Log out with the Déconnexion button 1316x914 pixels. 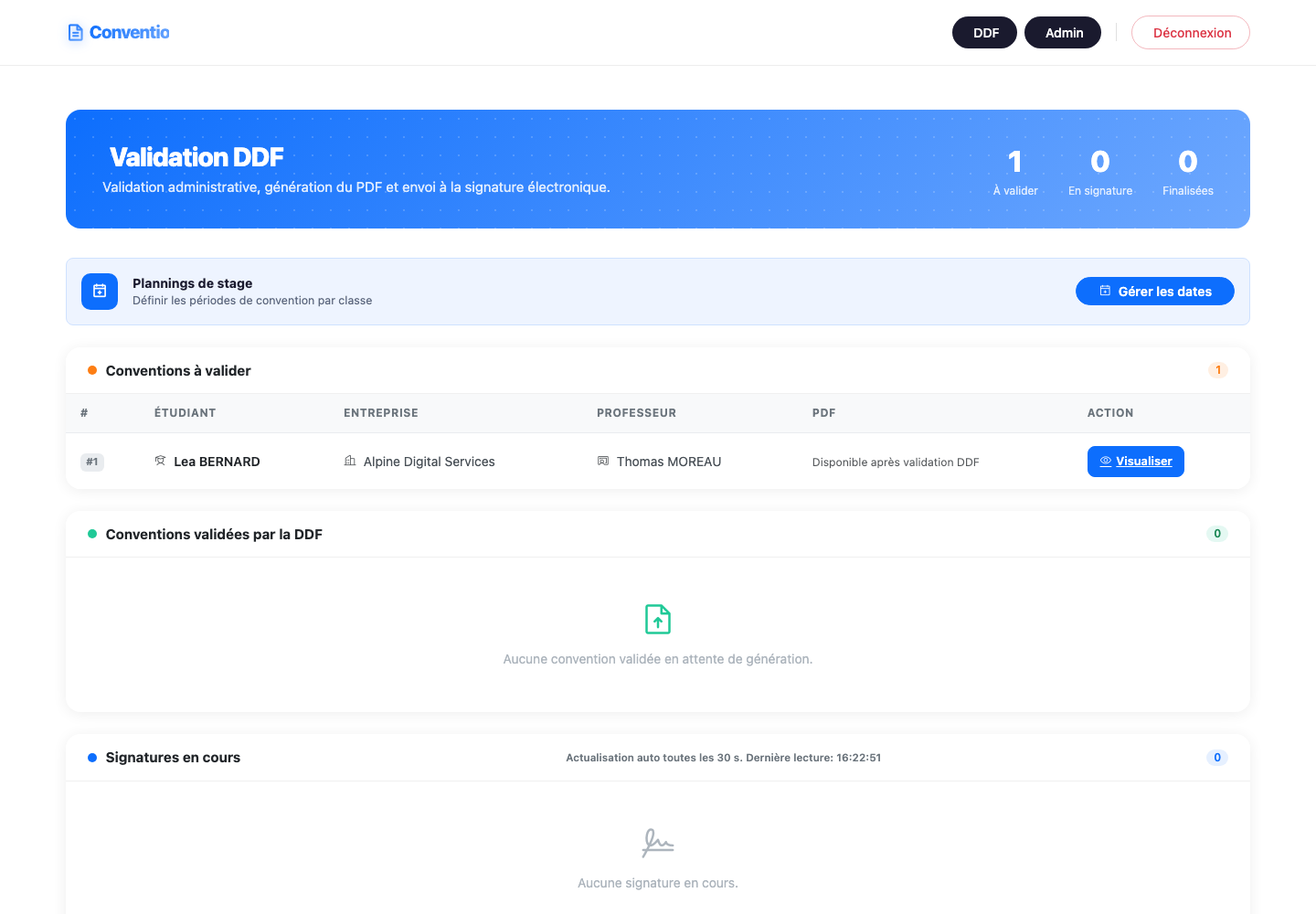pos(1191,33)
